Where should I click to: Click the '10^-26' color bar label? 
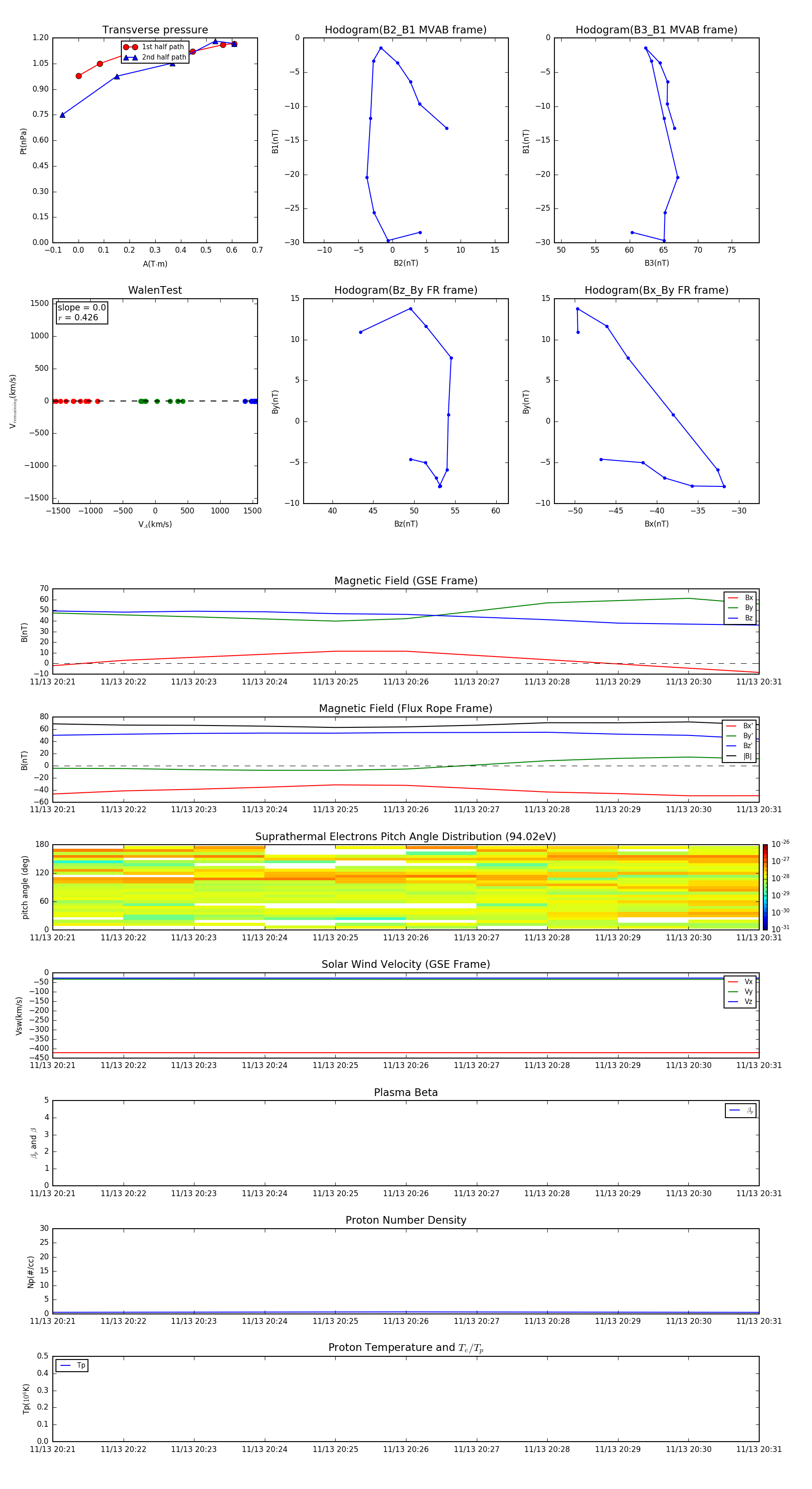[x=780, y=844]
